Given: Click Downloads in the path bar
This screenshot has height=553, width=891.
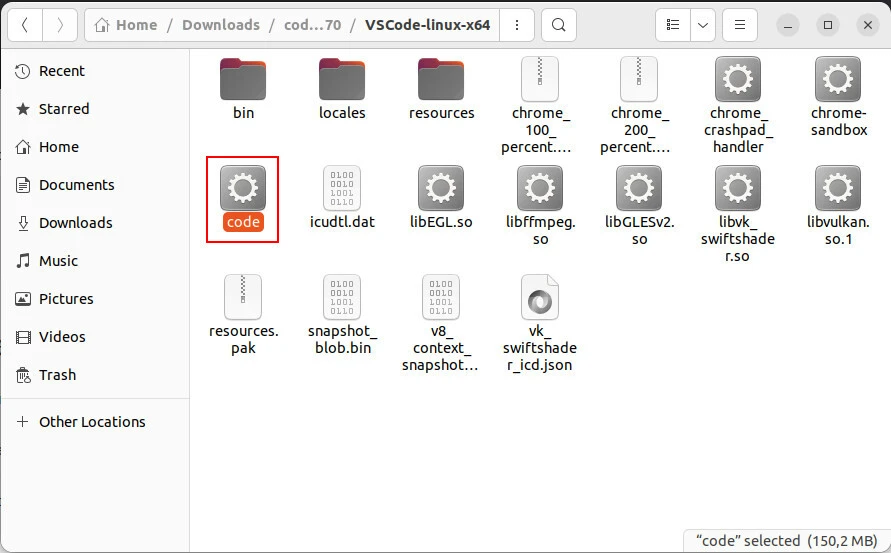Looking at the screenshot, I should tap(220, 25).
